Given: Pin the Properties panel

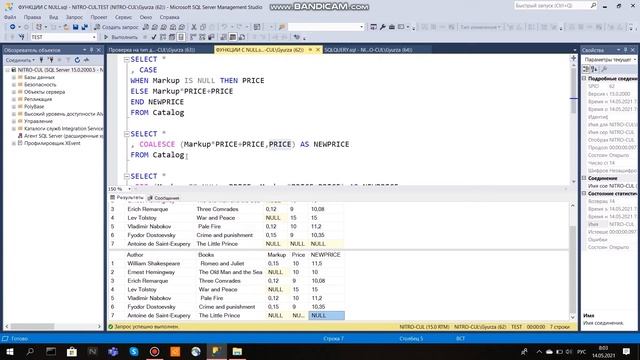Looking at the screenshot, I should click(x=625, y=50).
